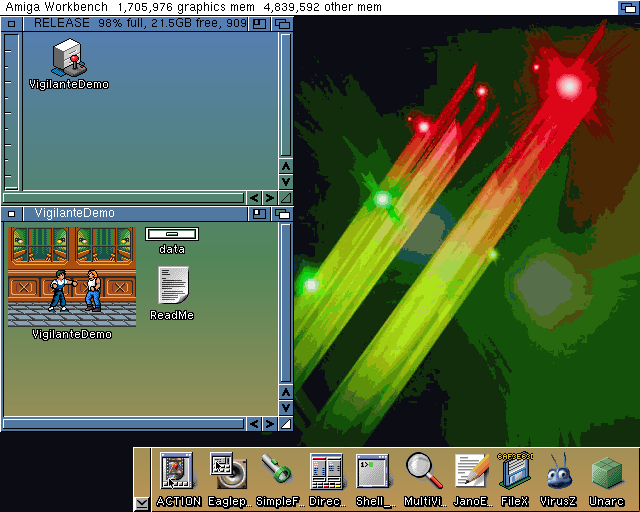Image resolution: width=640 pixels, height=512 pixels.
Task: Click RELEASE window zoom gadget
Action: tap(259, 24)
